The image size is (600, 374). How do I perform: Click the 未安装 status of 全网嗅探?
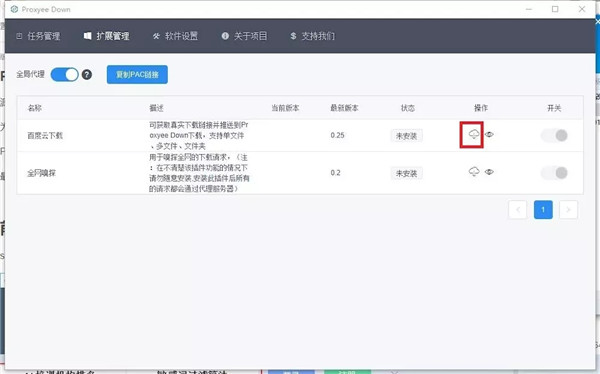(406, 173)
